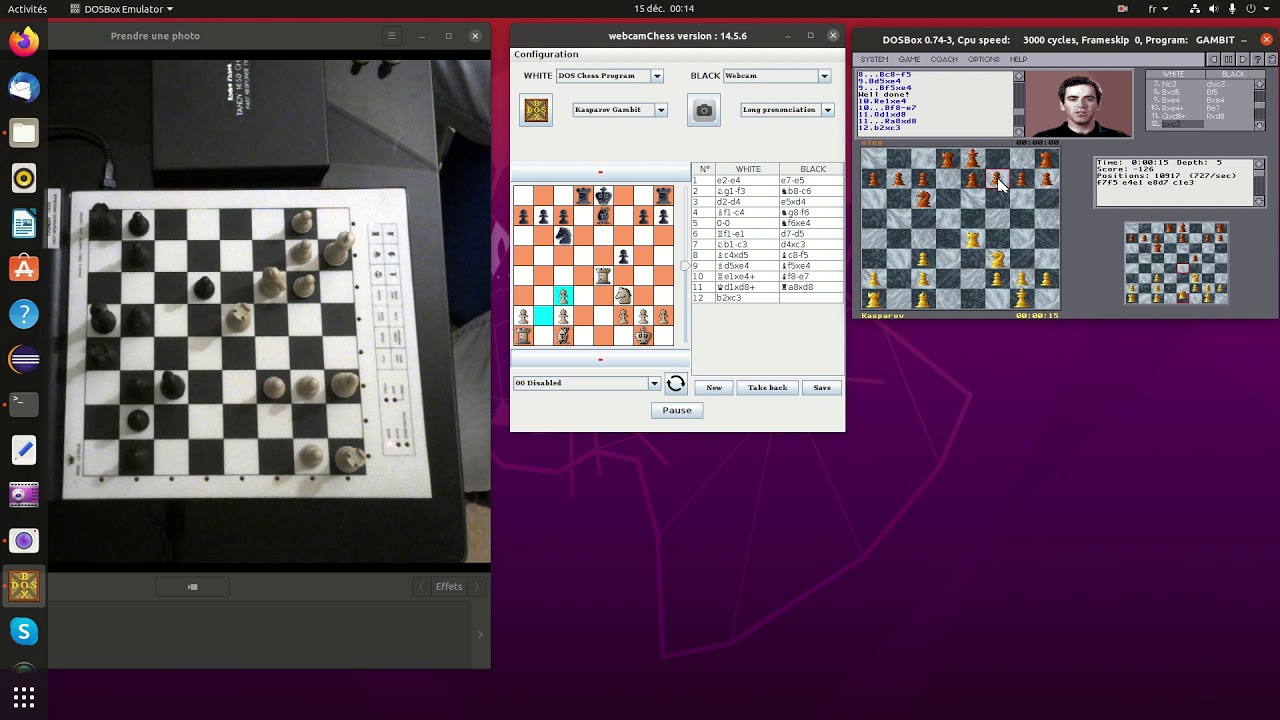This screenshot has height=720, width=1280.
Task: Click the clock 15 déc. 00:14
Action: (x=664, y=9)
